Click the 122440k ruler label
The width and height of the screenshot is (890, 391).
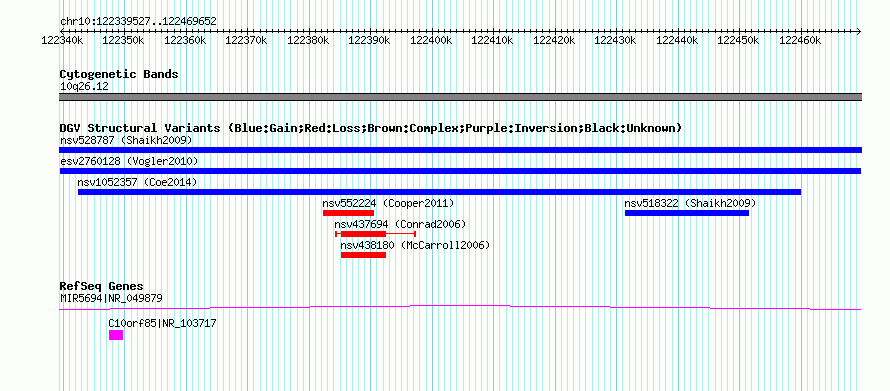[x=678, y=41]
